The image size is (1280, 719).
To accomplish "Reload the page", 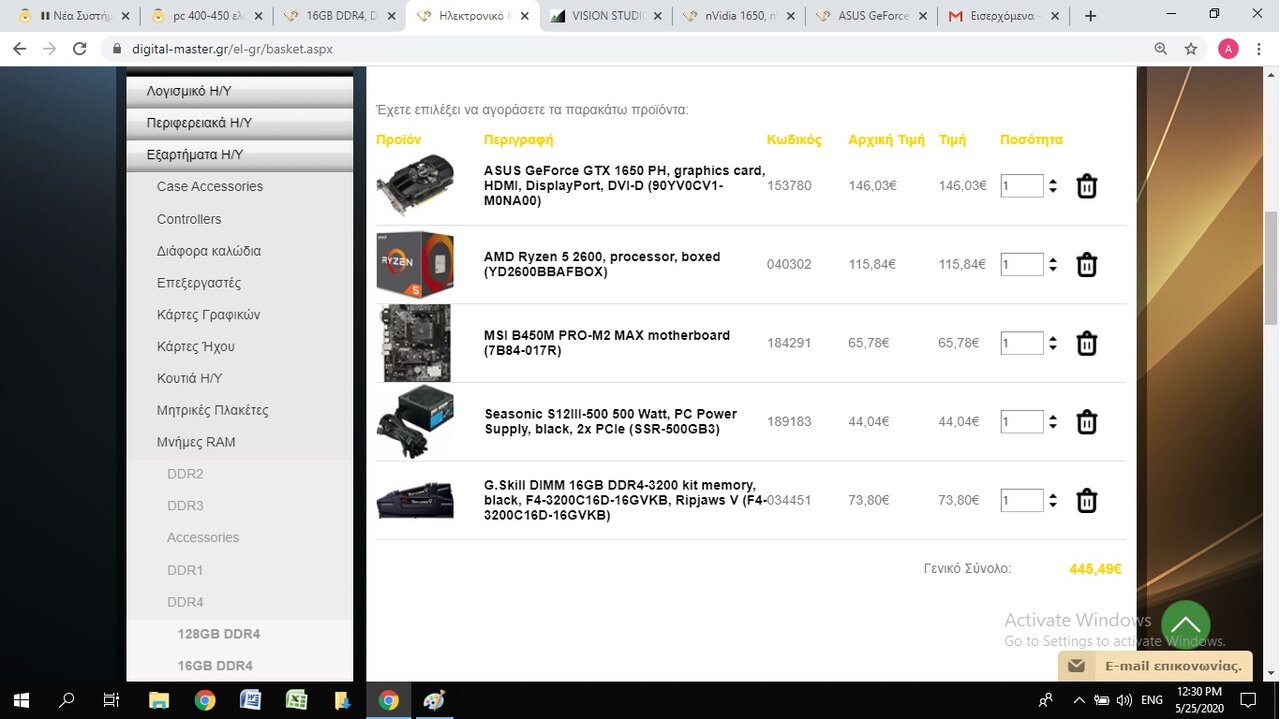I will (80, 48).
